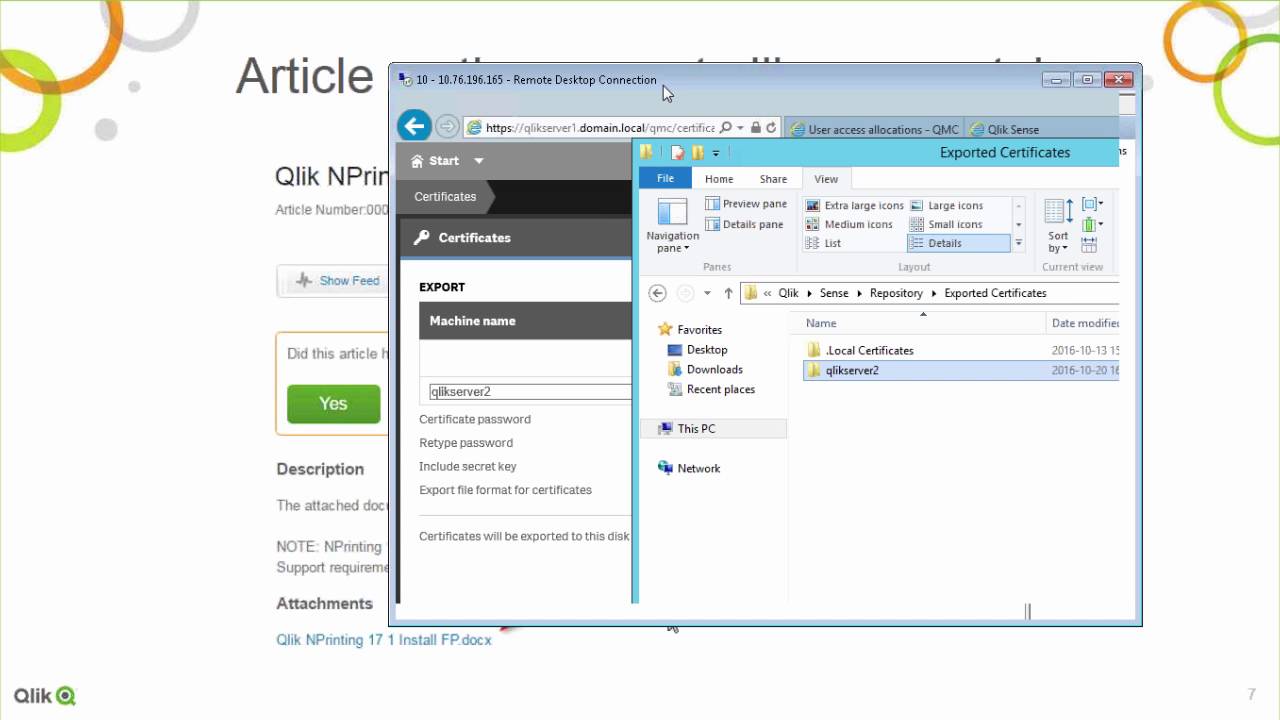Viewport: 1280px width, 720px height.
Task: Click Certificates breadcrumb in QMC
Action: pyautogui.click(x=445, y=197)
